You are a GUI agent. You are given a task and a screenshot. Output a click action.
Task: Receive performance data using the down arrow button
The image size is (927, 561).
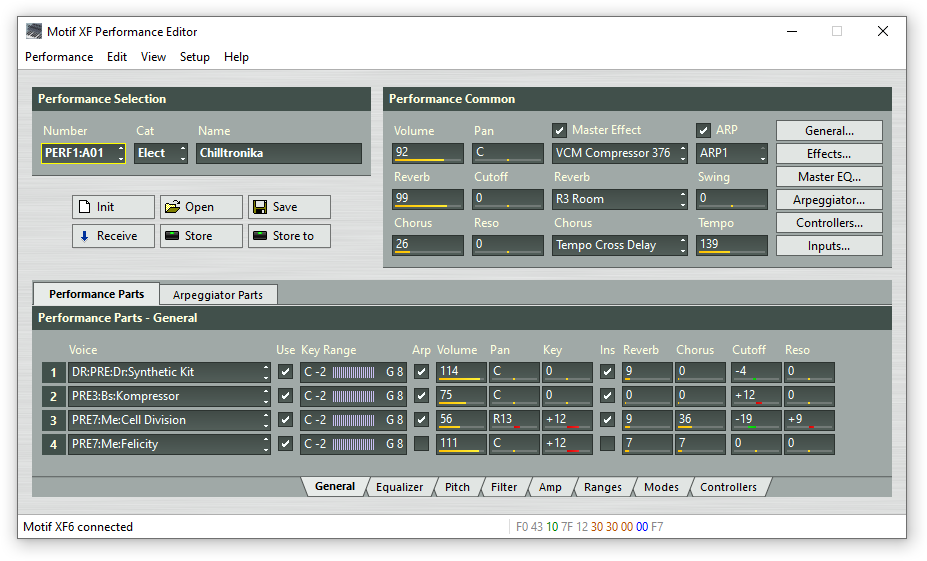tap(113, 236)
